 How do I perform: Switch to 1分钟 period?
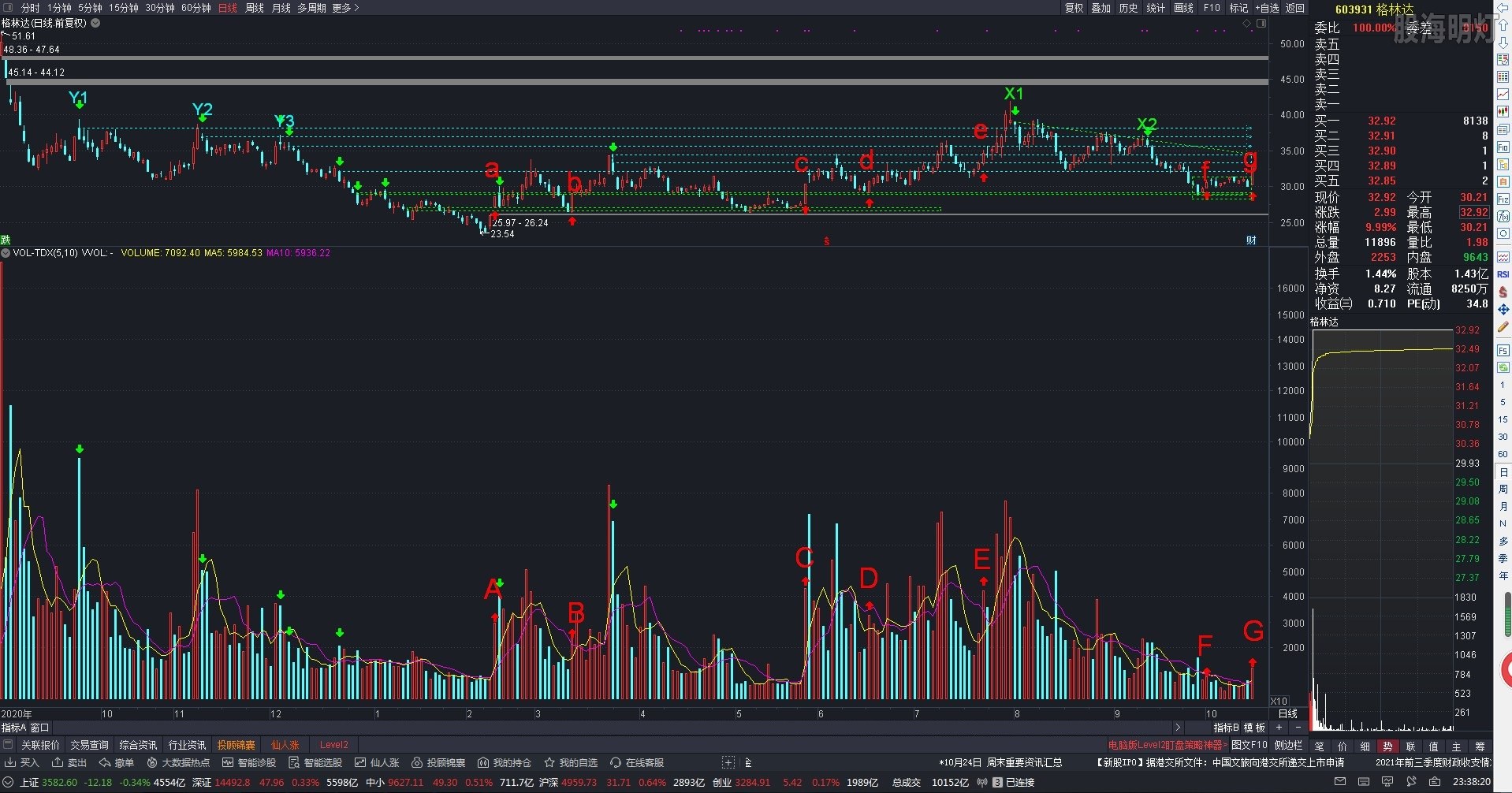59,8
